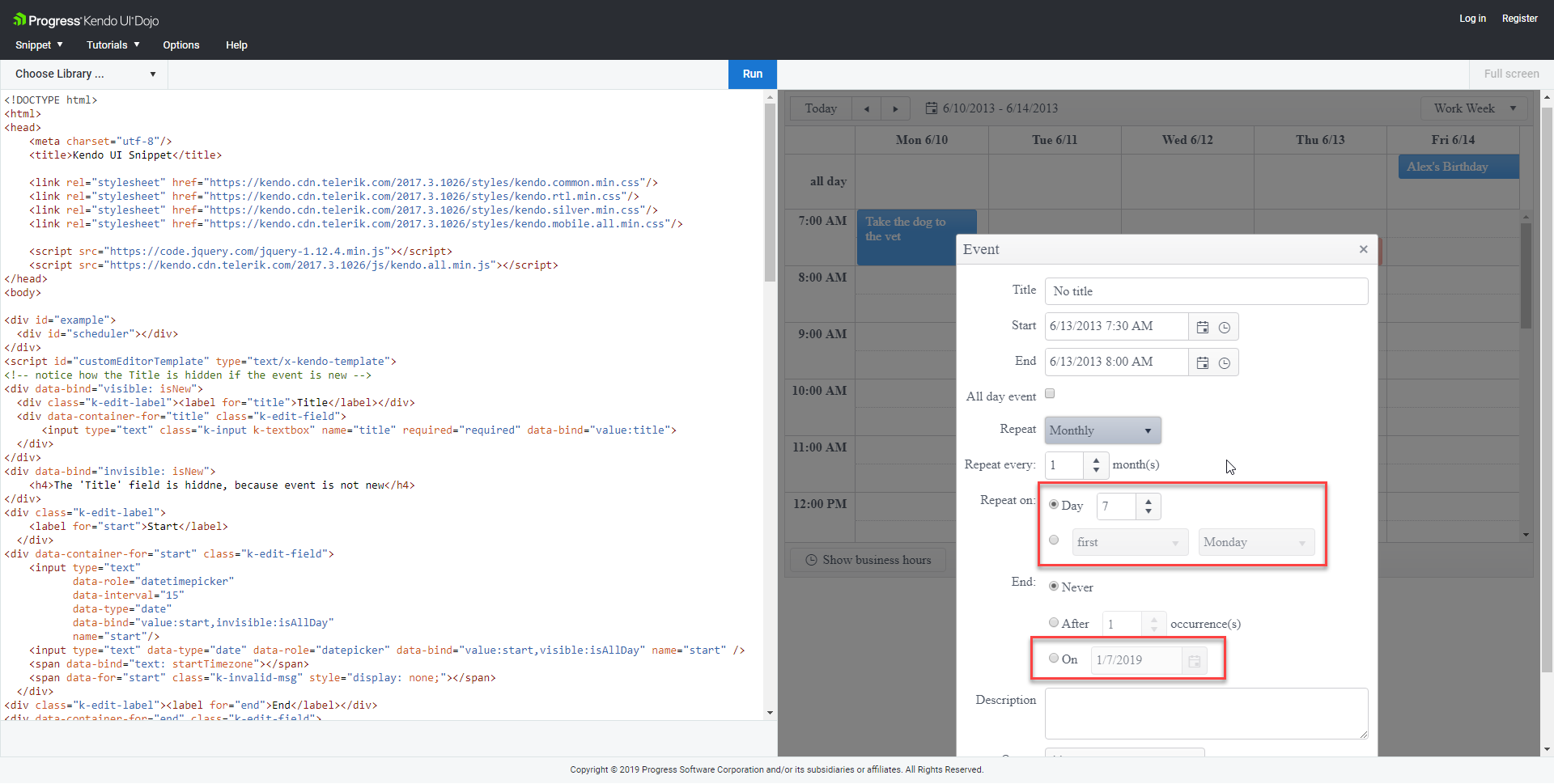Increase Repeat every month value
Screen dimensions: 1554x784
pos(1096,460)
